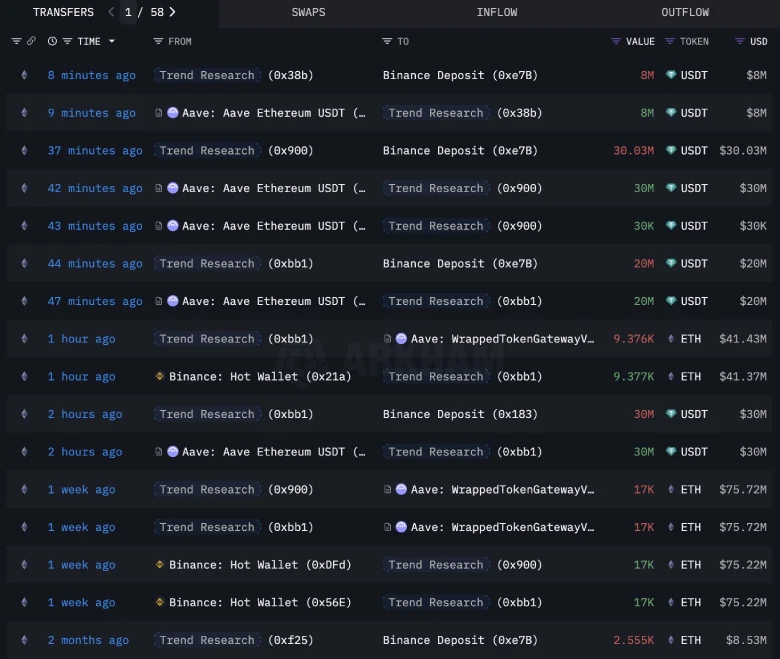The width and height of the screenshot is (780, 659).
Task: Click Ethereum icon on the first transfer row
Action: click(24, 75)
